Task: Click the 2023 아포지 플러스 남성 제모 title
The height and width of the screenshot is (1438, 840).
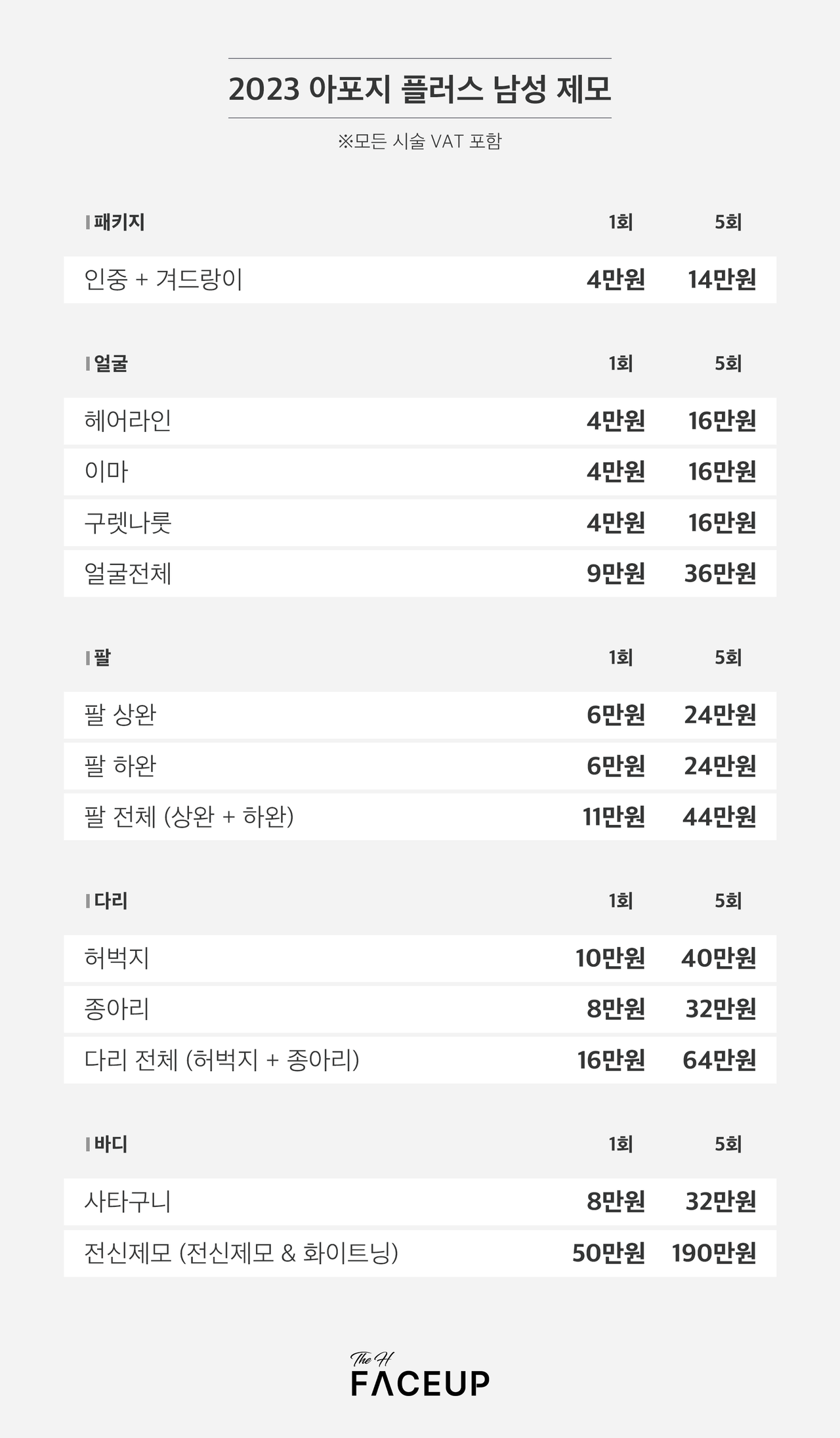Action: [x=420, y=89]
